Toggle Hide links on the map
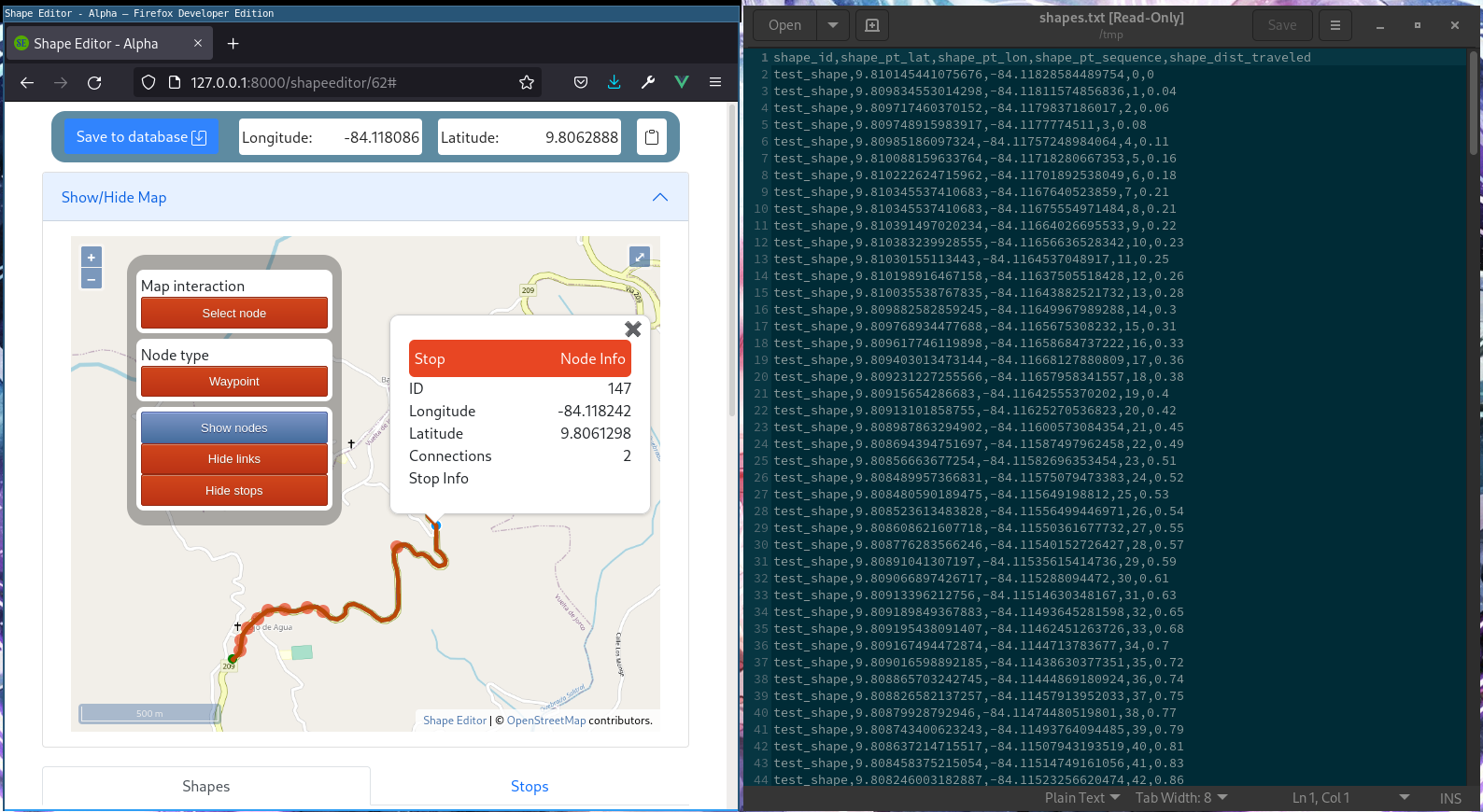Screen dimensions: 1483x812 234,459
